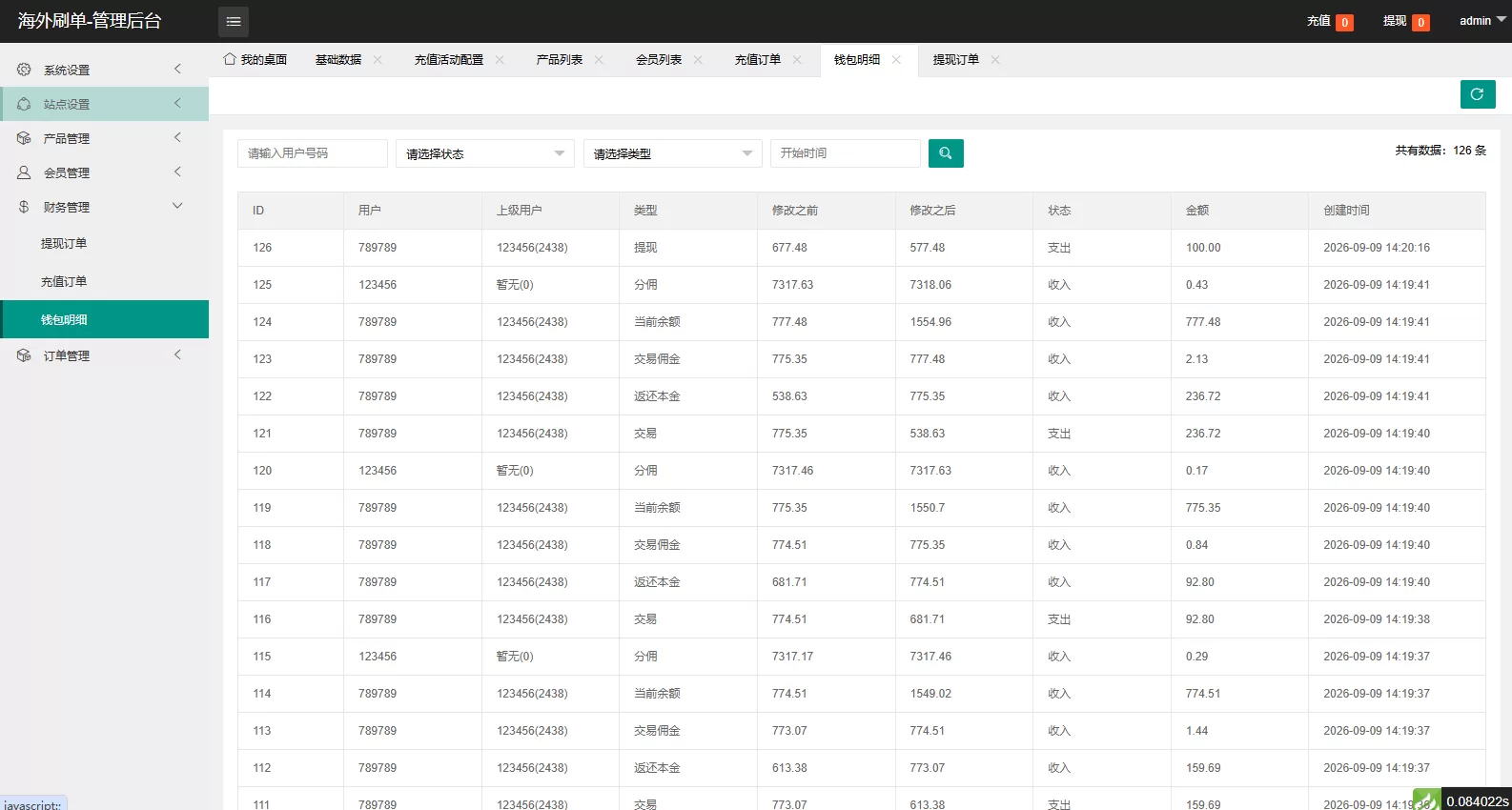Viewport: 1512px width, 810px height.
Task: Click the 会员管理 user icon
Action: (x=24, y=172)
